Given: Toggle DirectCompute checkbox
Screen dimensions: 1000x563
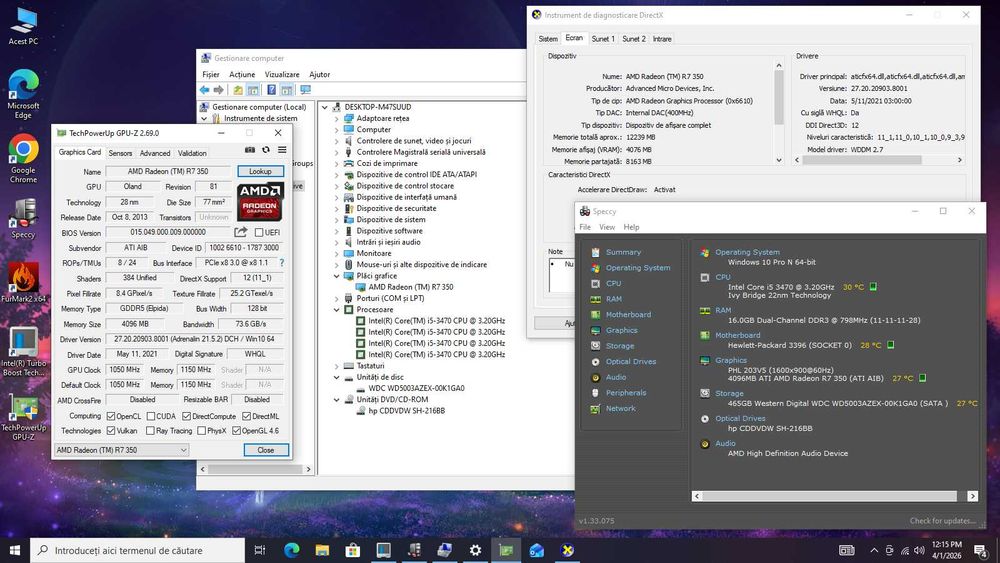Looking at the screenshot, I should 186,416.
